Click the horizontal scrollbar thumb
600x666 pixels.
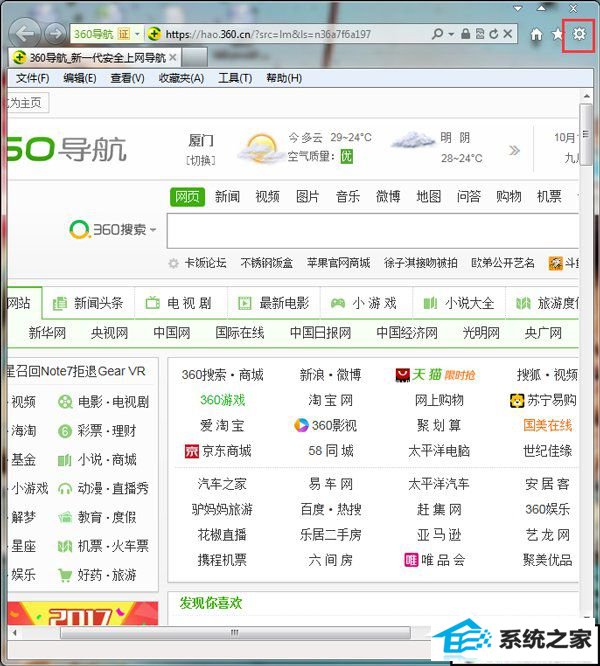coord(235,633)
